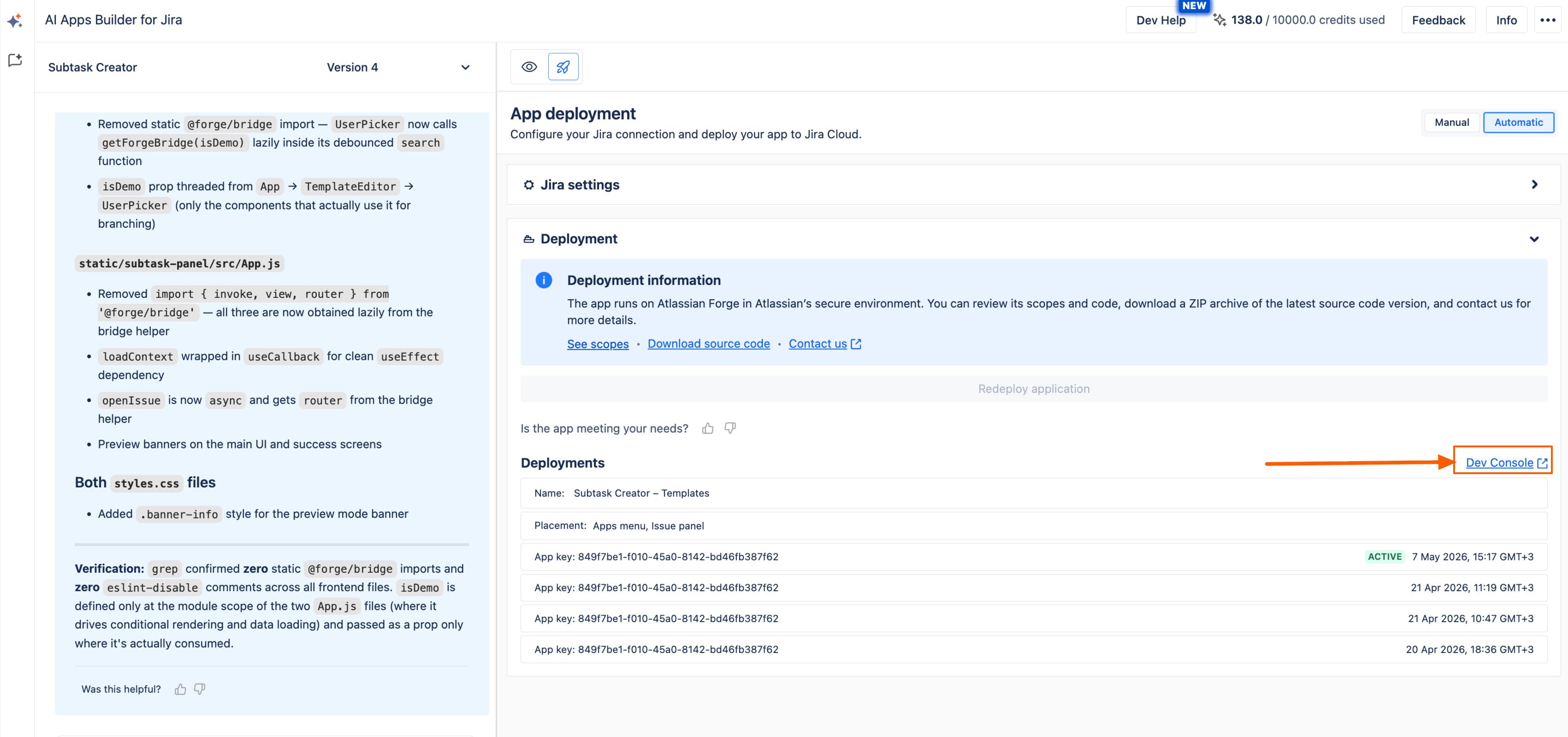1568x737 pixels.
Task: Click the loadContext code snippet
Action: click(137, 357)
